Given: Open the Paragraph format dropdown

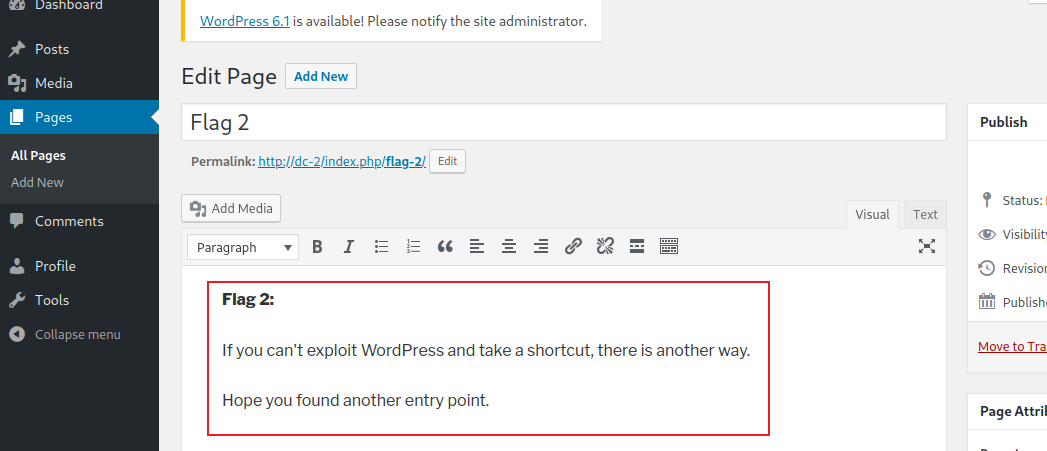Looking at the screenshot, I should pos(243,247).
